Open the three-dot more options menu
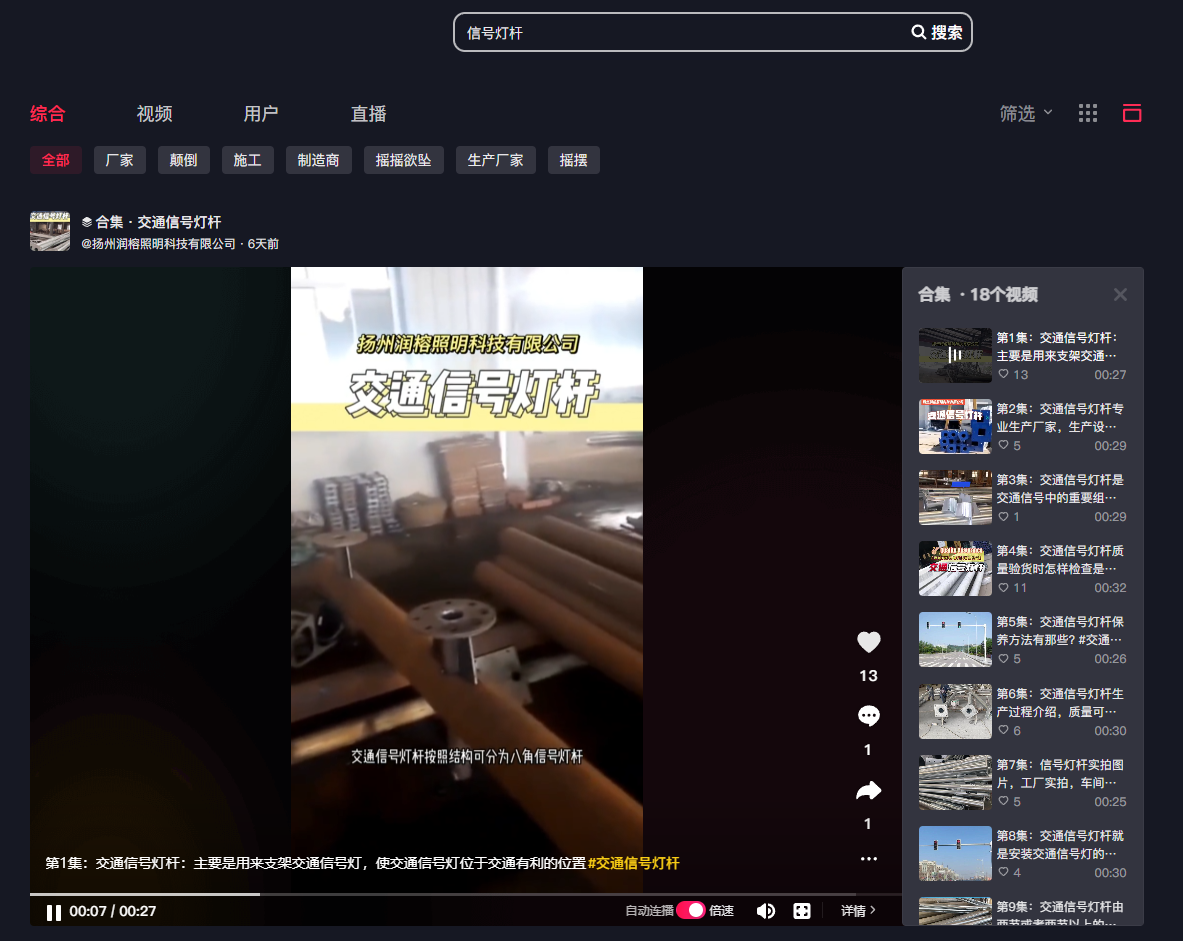The image size is (1183, 941). point(868,859)
